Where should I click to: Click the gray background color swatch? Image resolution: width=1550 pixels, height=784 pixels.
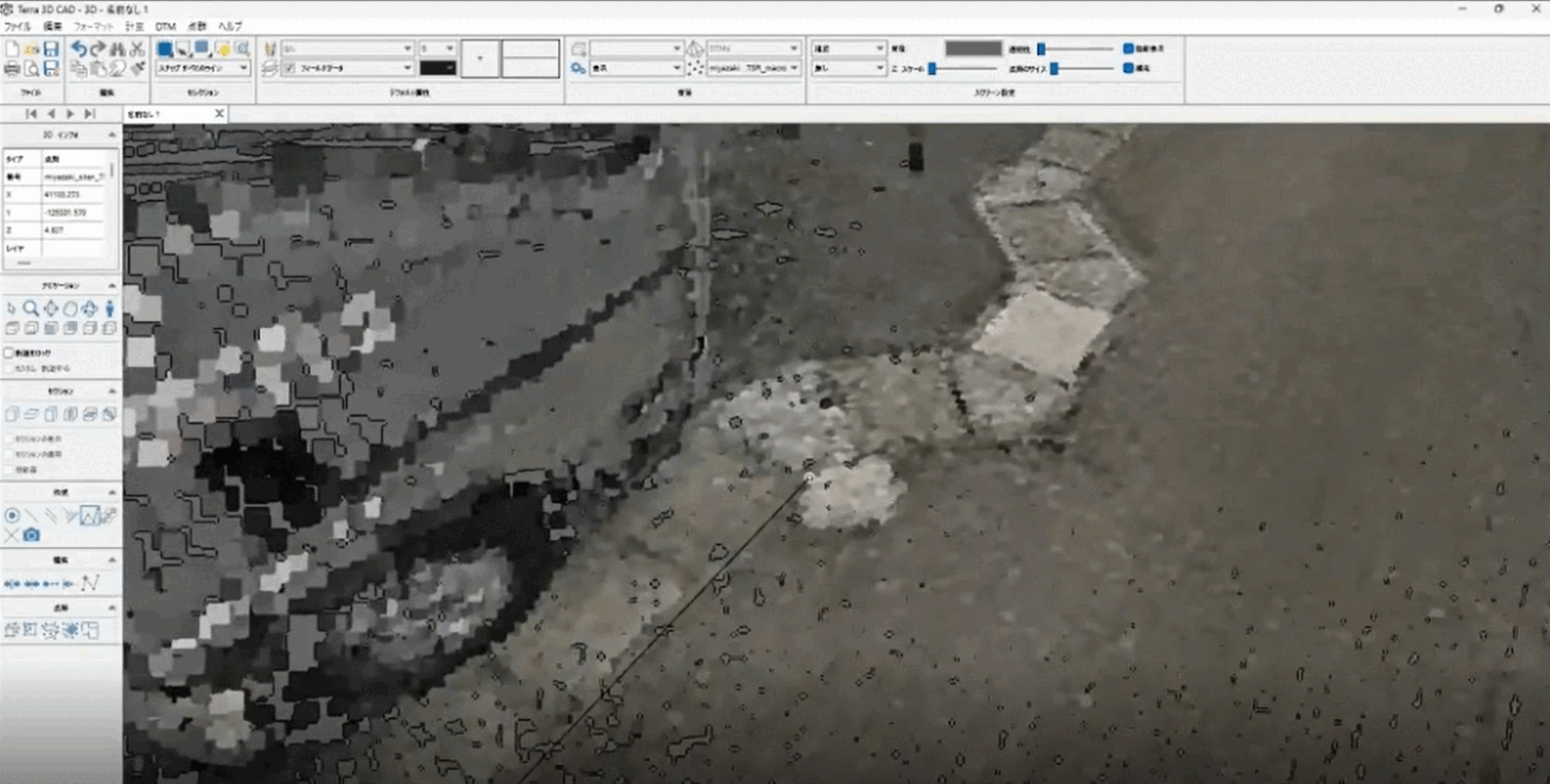click(x=972, y=48)
